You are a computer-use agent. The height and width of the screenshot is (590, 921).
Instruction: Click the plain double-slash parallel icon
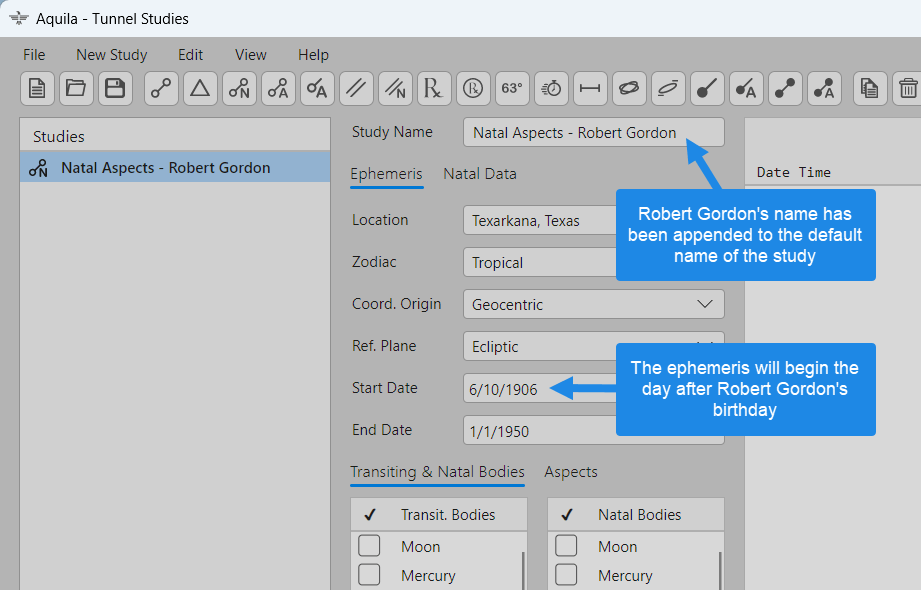(x=356, y=89)
